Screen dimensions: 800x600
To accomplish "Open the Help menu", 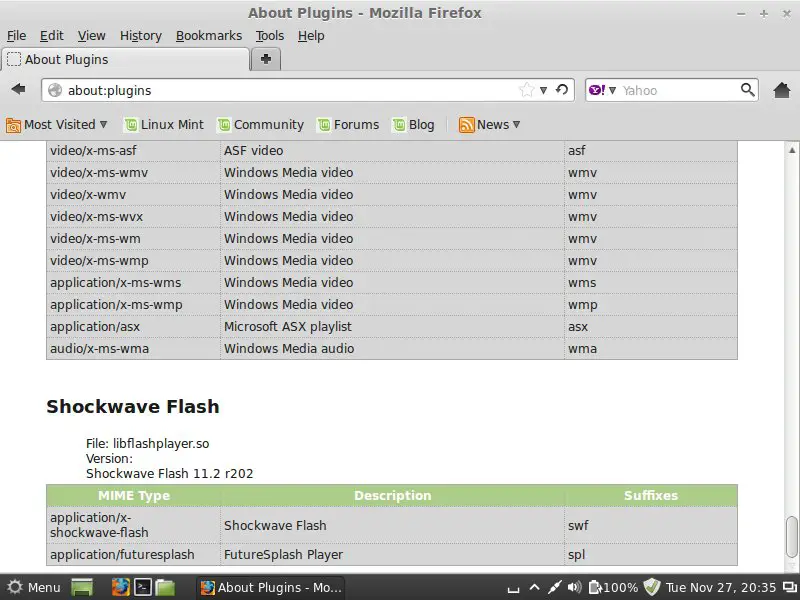I will tap(311, 36).
